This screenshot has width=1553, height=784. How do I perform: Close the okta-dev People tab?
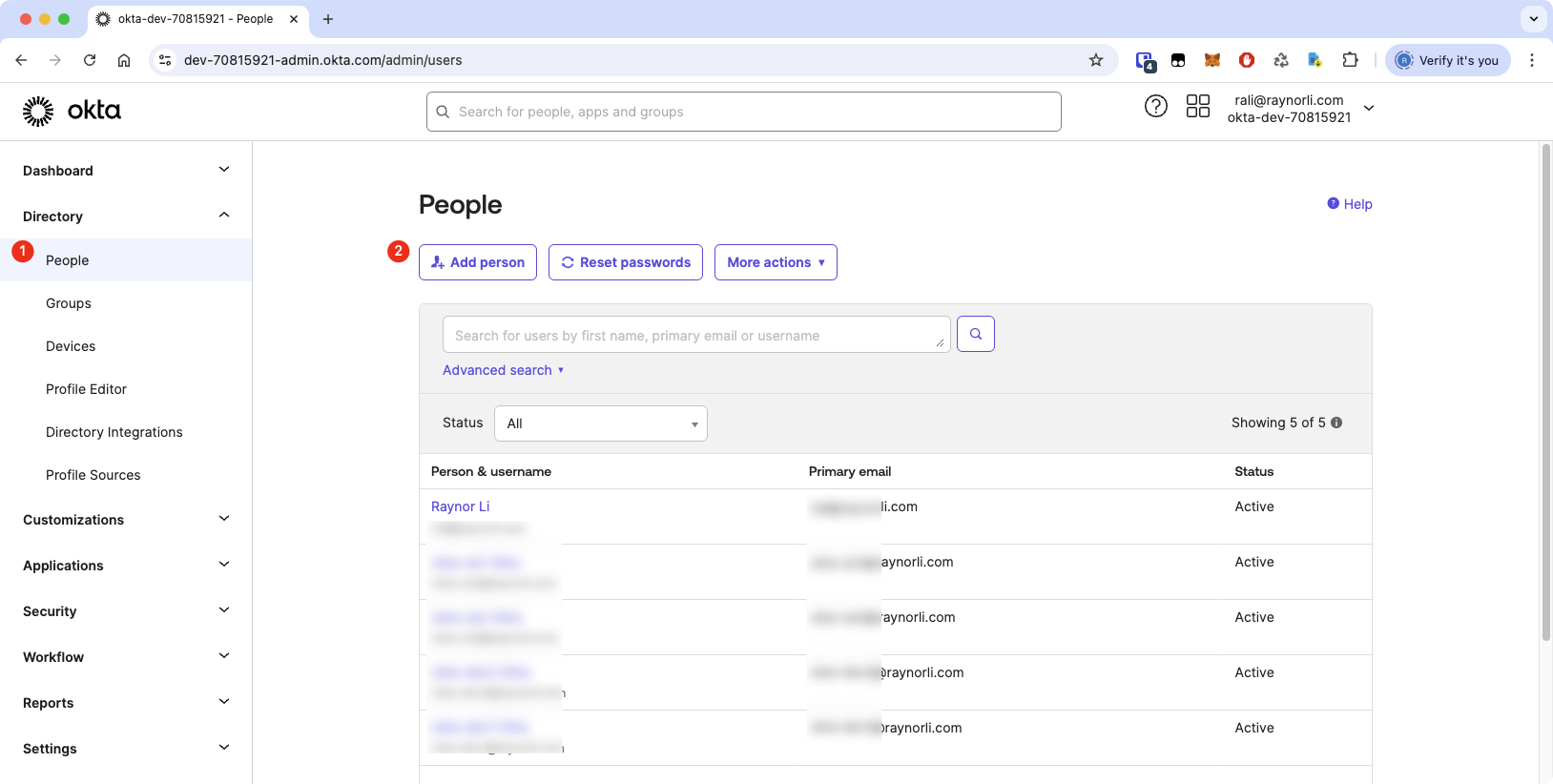(294, 19)
